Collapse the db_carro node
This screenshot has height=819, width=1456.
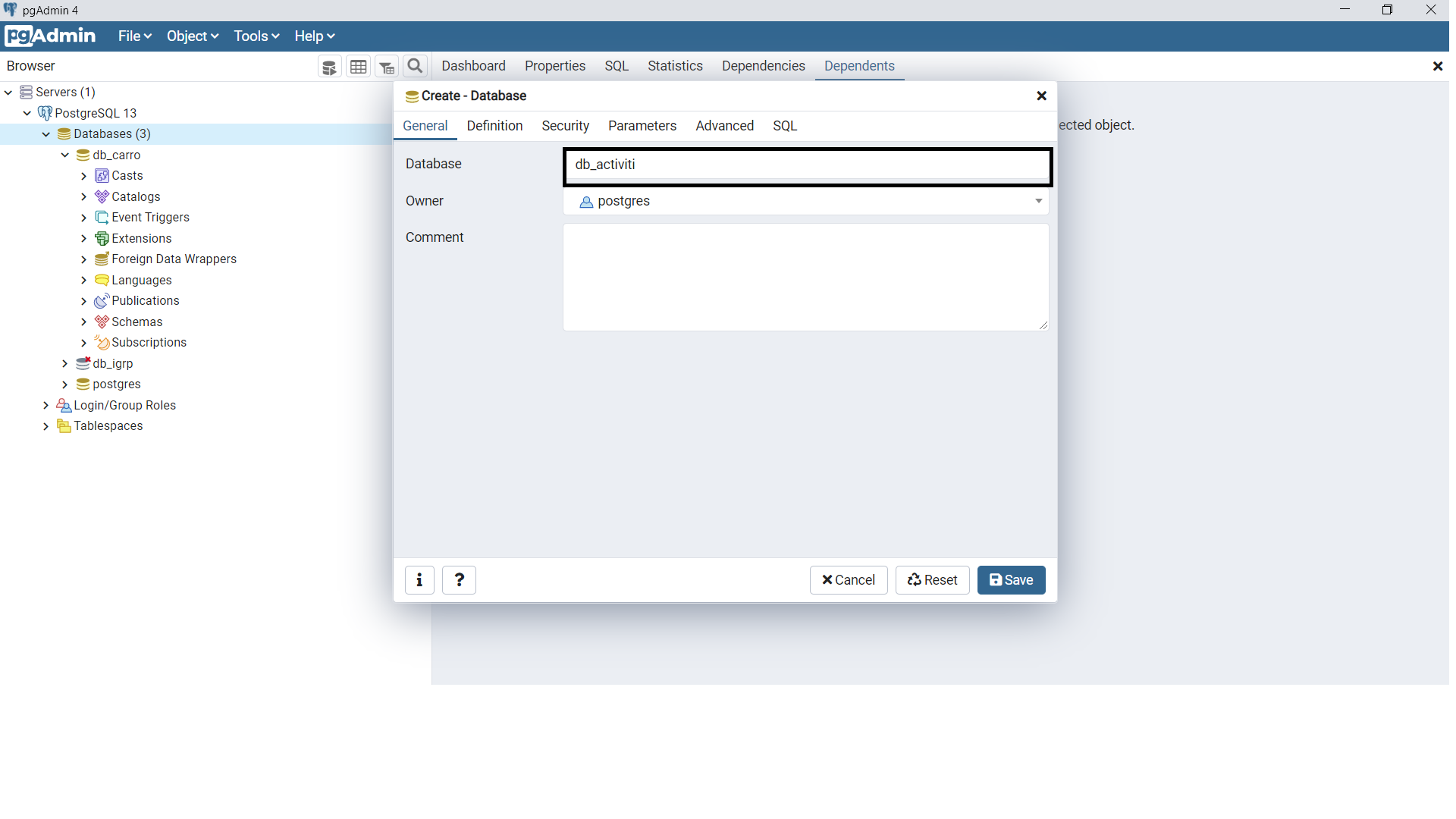click(x=65, y=155)
